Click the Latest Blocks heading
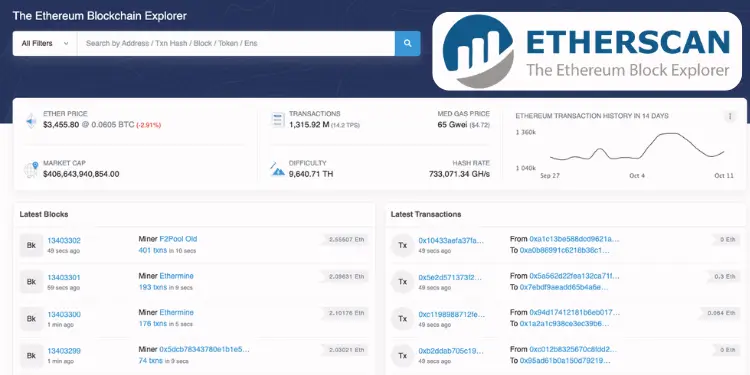 tap(44, 214)
